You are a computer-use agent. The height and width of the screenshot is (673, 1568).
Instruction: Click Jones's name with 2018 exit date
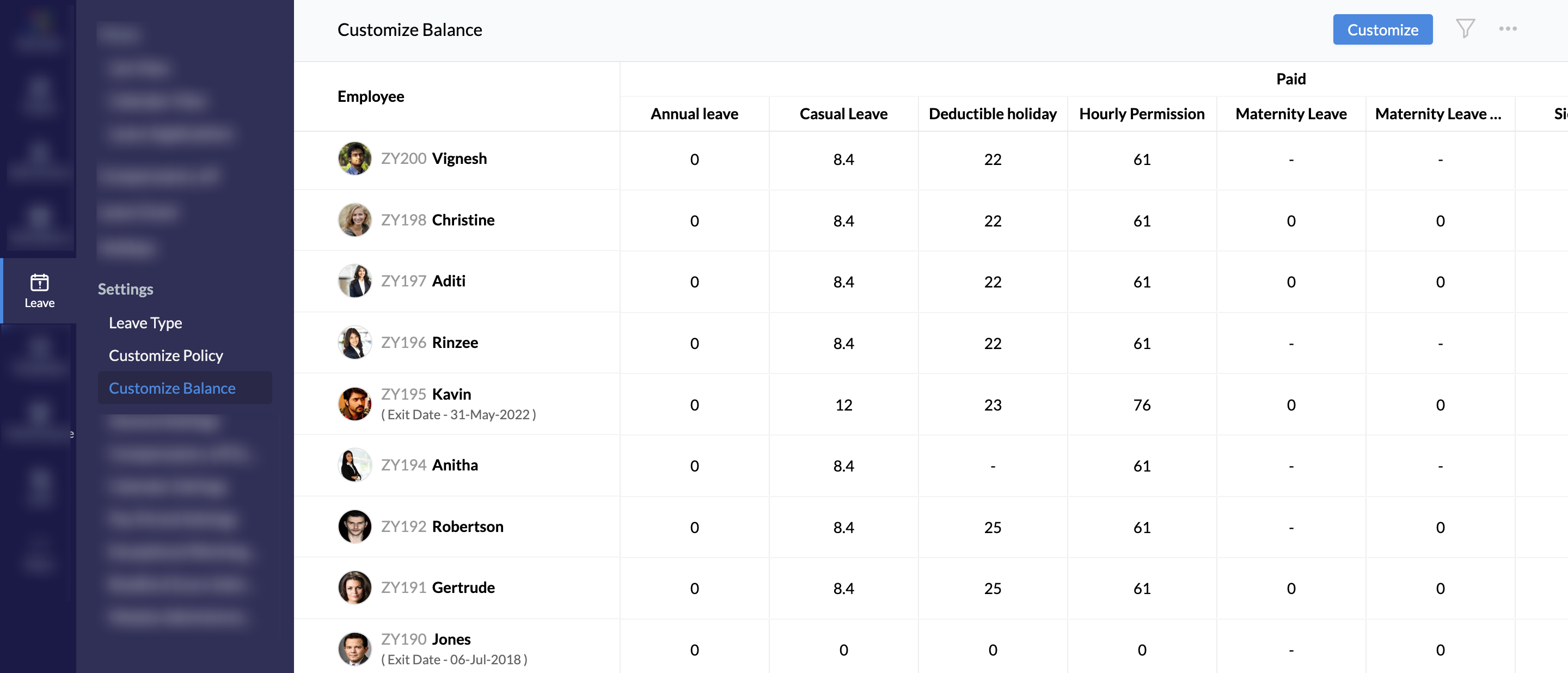point(451,639)
